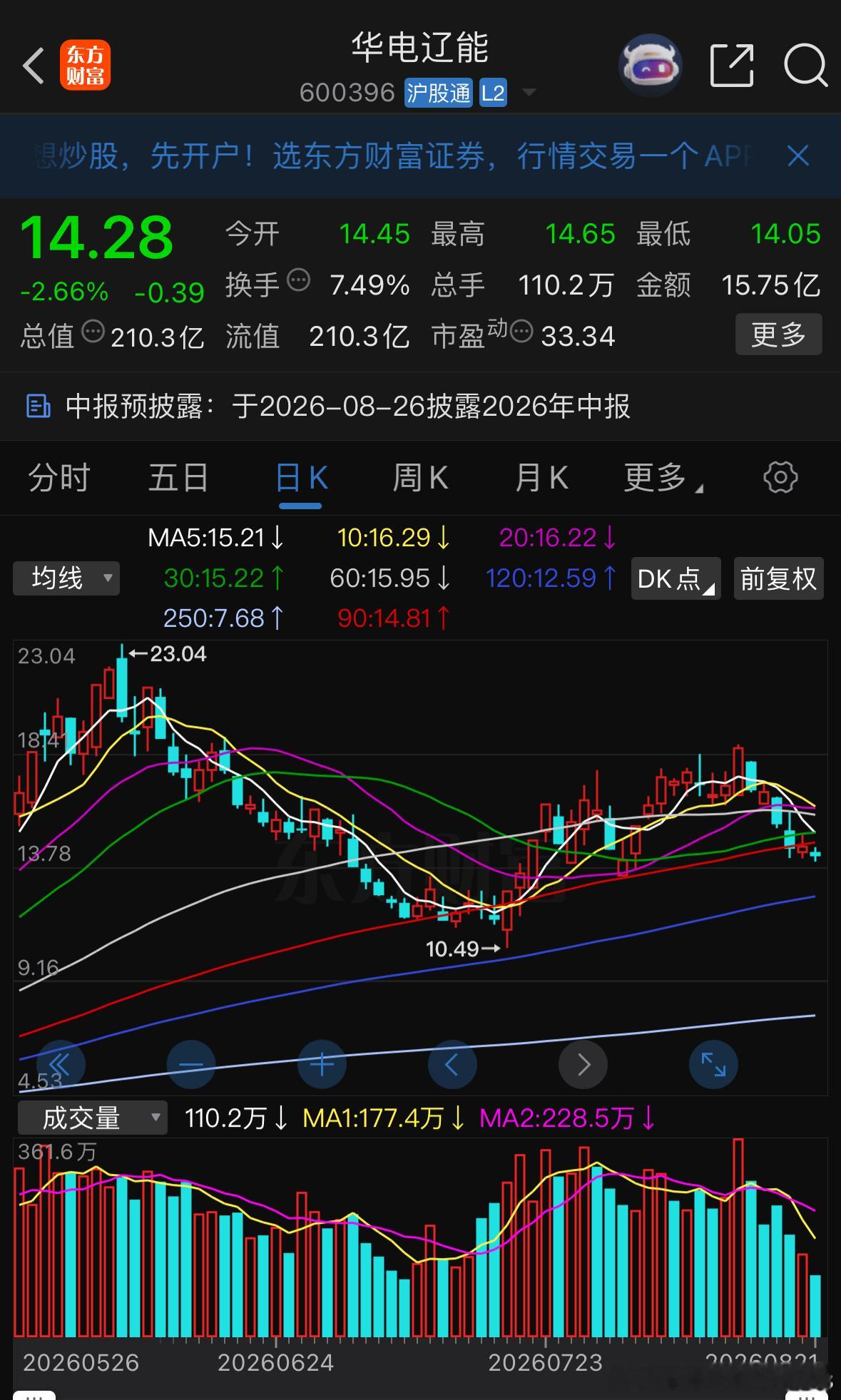Screen dimensions: 841x1400
Task: Open chart settings gear icon
Action: [x=780, y=477]
